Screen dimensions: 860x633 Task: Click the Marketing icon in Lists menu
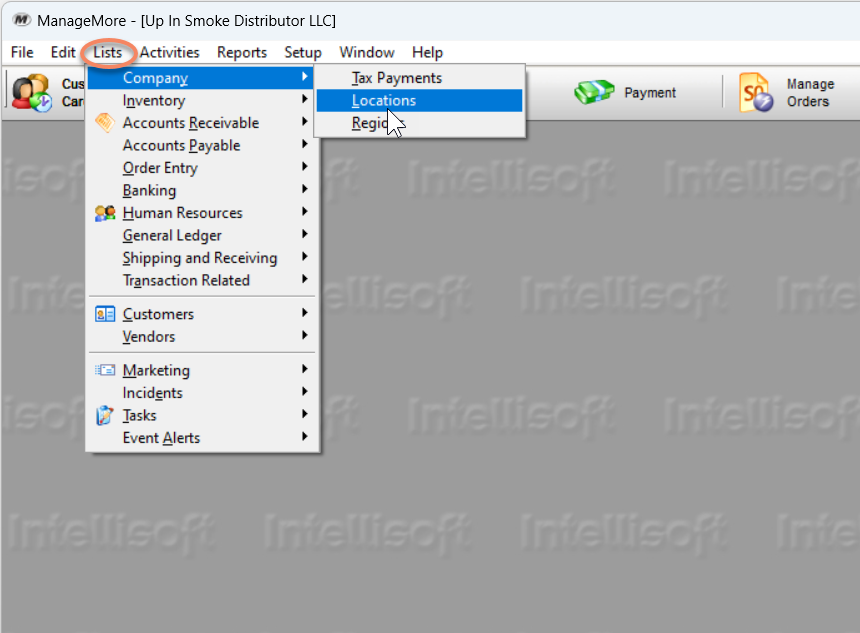[105, 370]
